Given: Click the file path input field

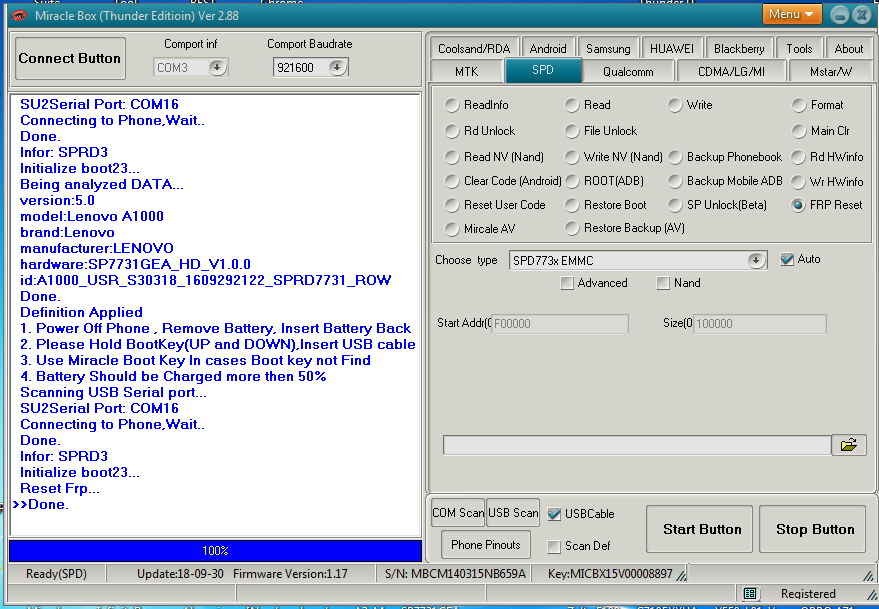Looking at the screenshot, I should pyautogui.click(x=637, y=445).
